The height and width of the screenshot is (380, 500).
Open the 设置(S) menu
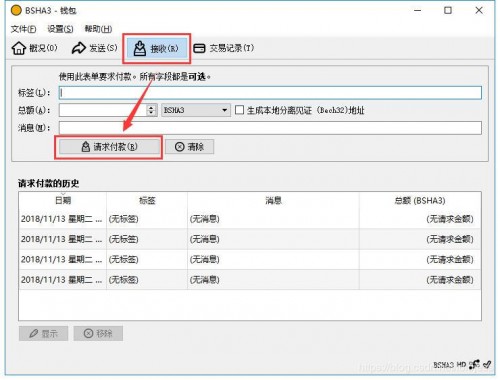pos(60,29)
